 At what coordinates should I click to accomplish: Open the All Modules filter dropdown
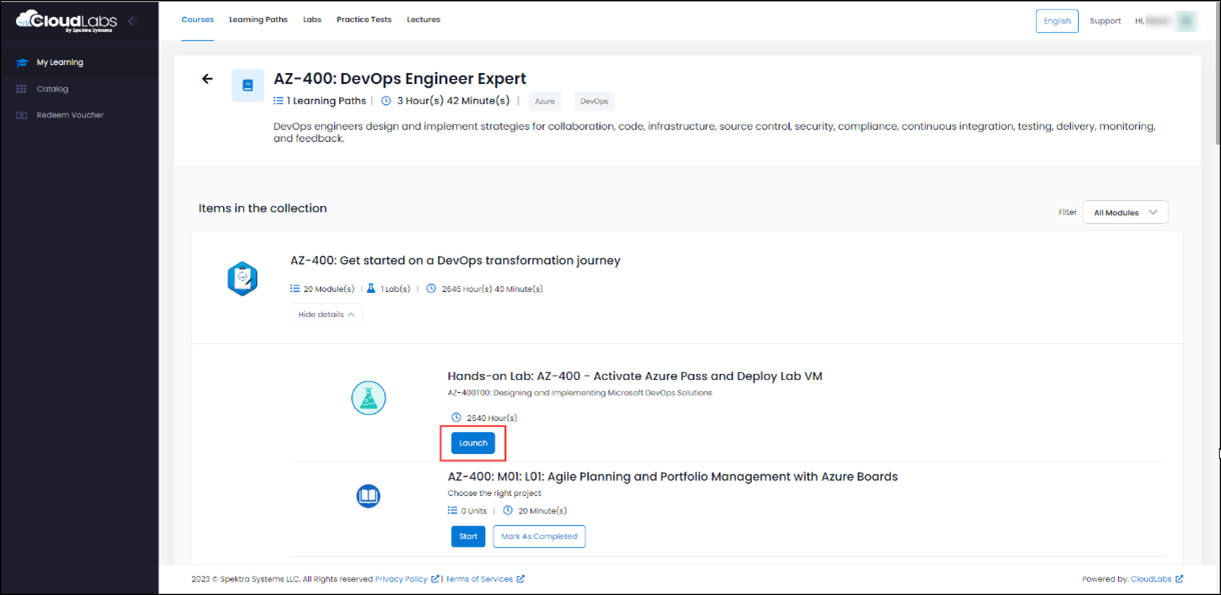(x=1125, y=212)
